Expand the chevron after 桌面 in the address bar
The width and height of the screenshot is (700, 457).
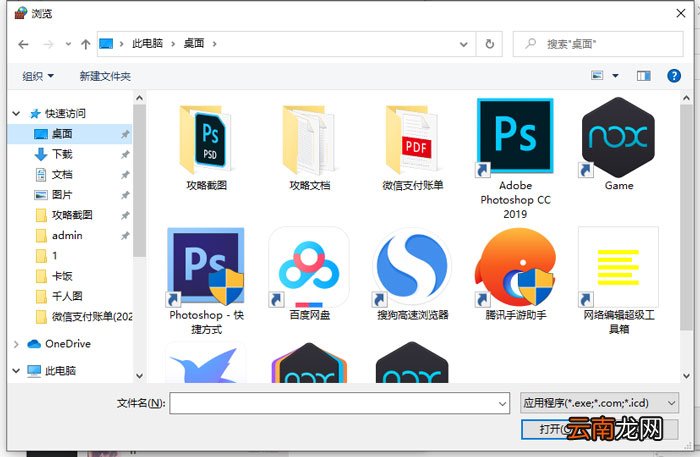[x=215, y=44]
